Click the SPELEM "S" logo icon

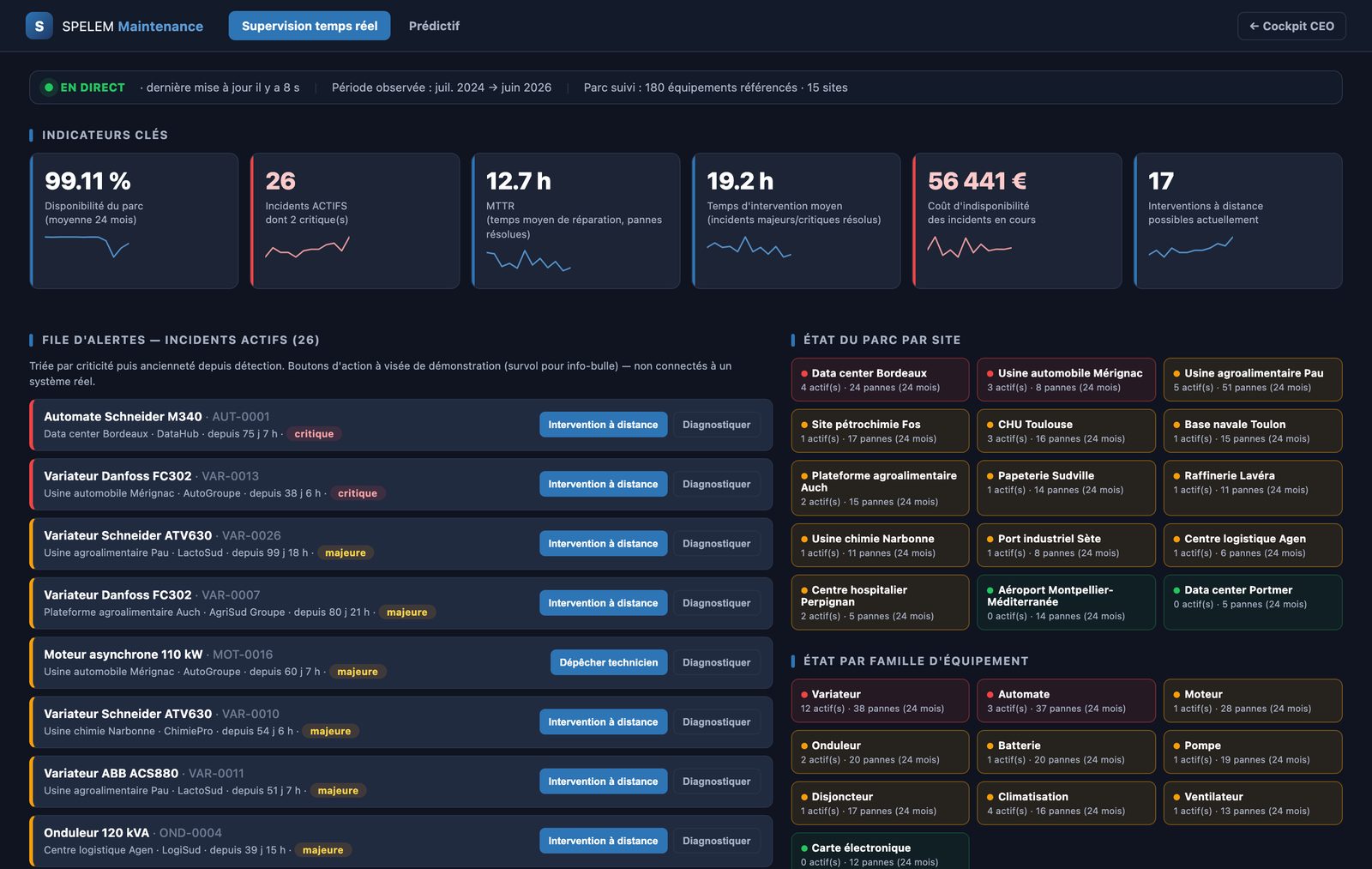pos(39,26)
